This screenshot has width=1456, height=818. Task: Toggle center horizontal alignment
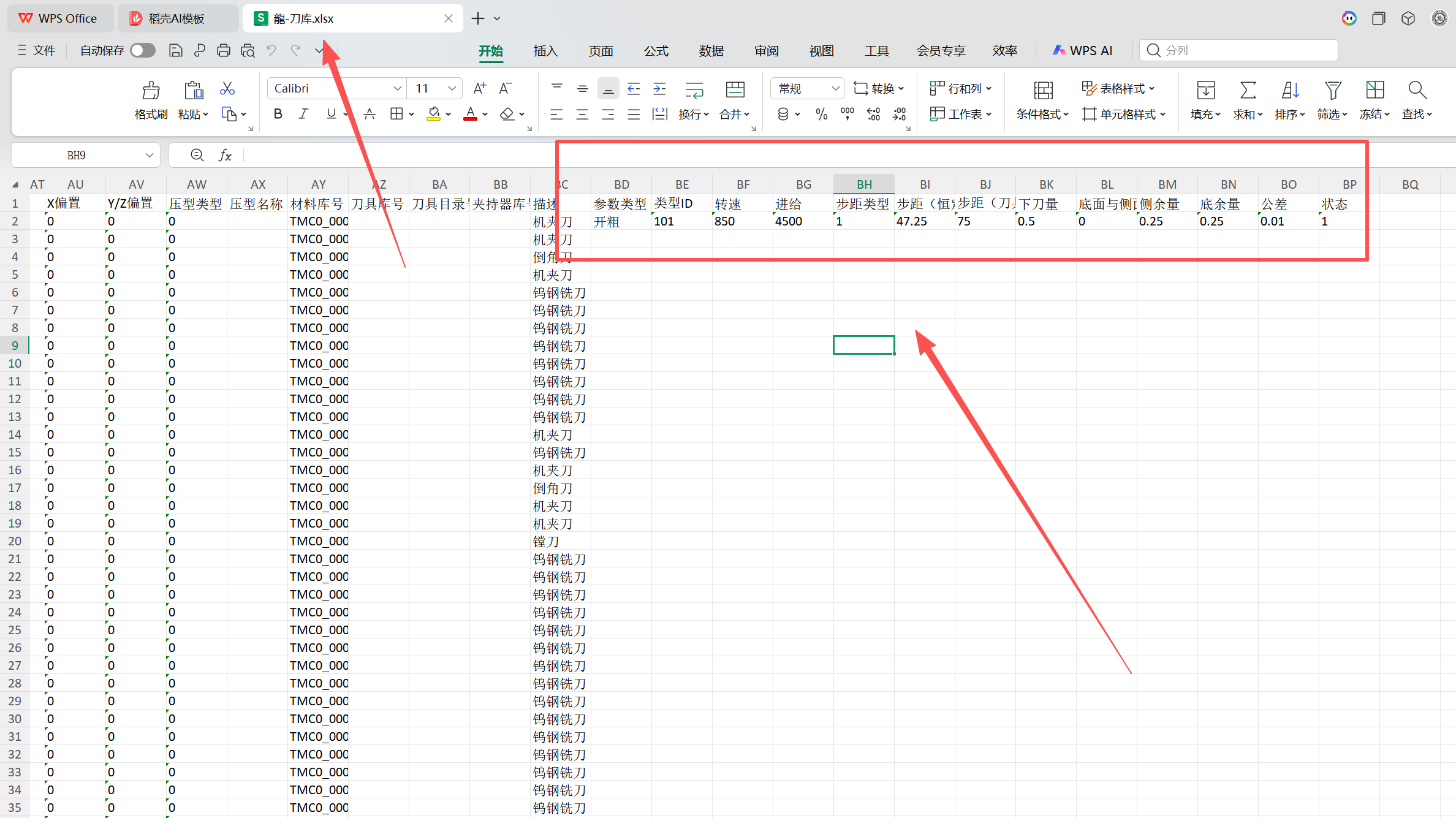point(582,114)
